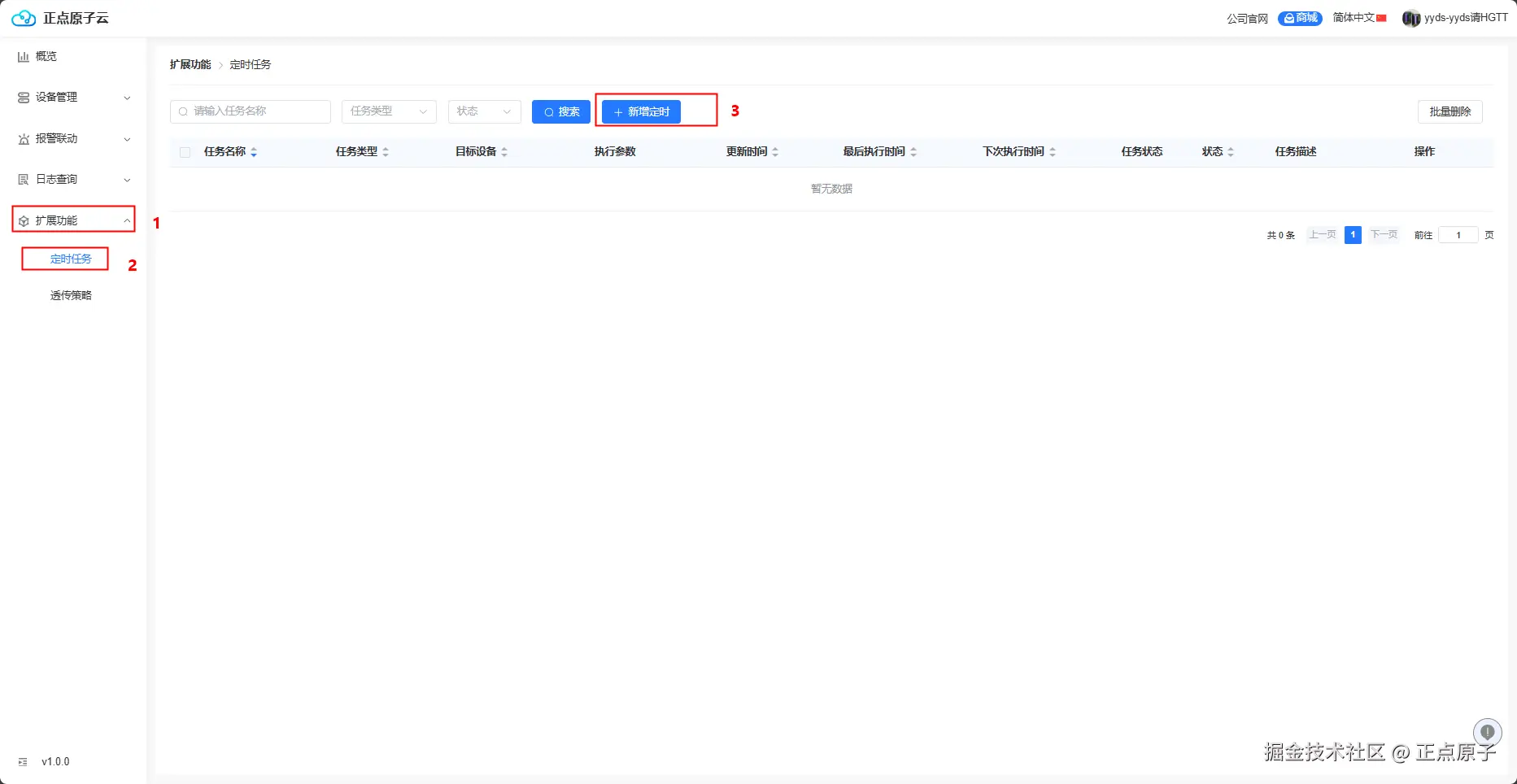Sort the table by 任务类型 column arrows
Screen dimensions: 1517x784
(x=386, y=152)
